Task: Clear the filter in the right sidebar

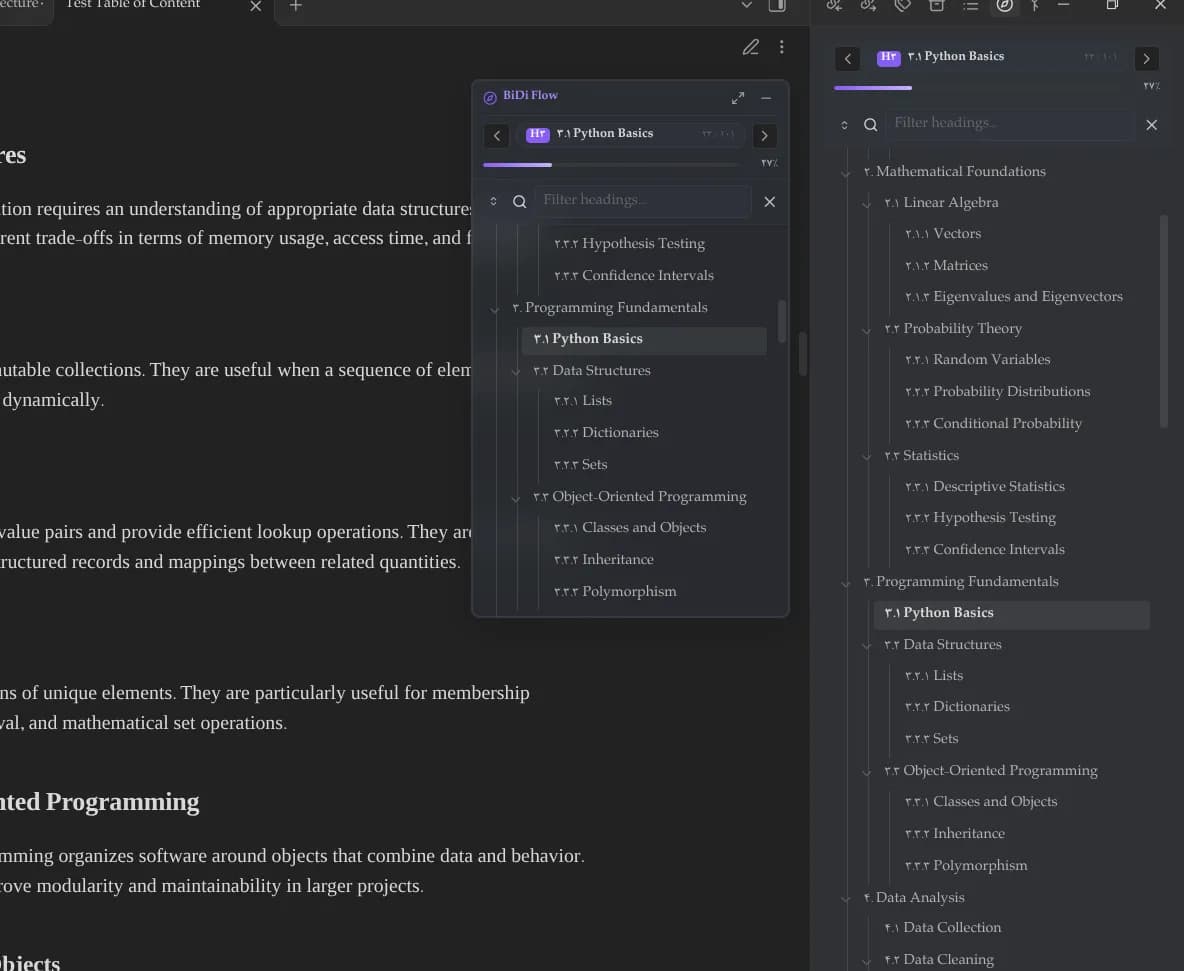Action: [1152, 125]
